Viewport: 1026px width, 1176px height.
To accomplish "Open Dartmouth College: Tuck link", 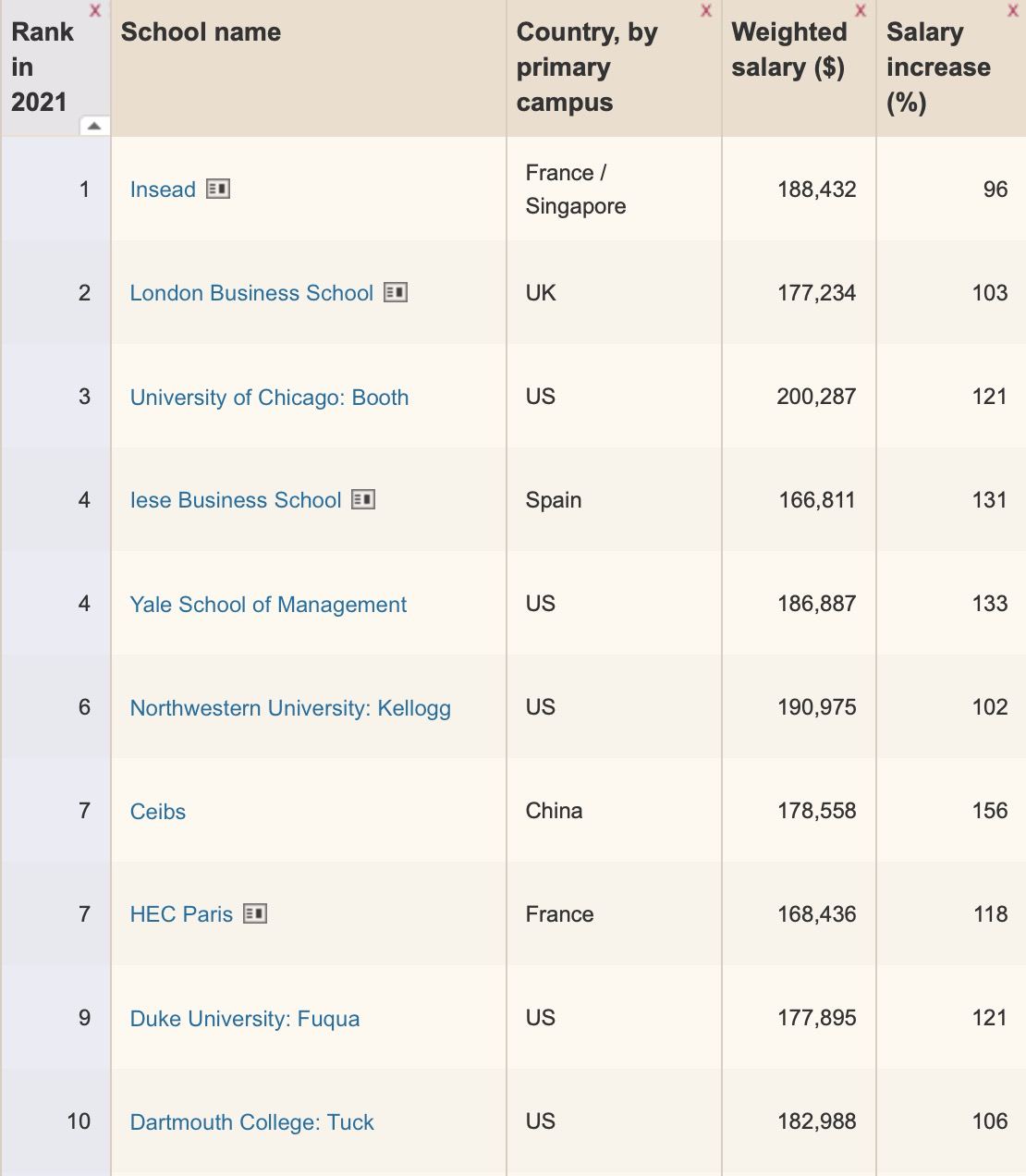I will point(251,1122).
